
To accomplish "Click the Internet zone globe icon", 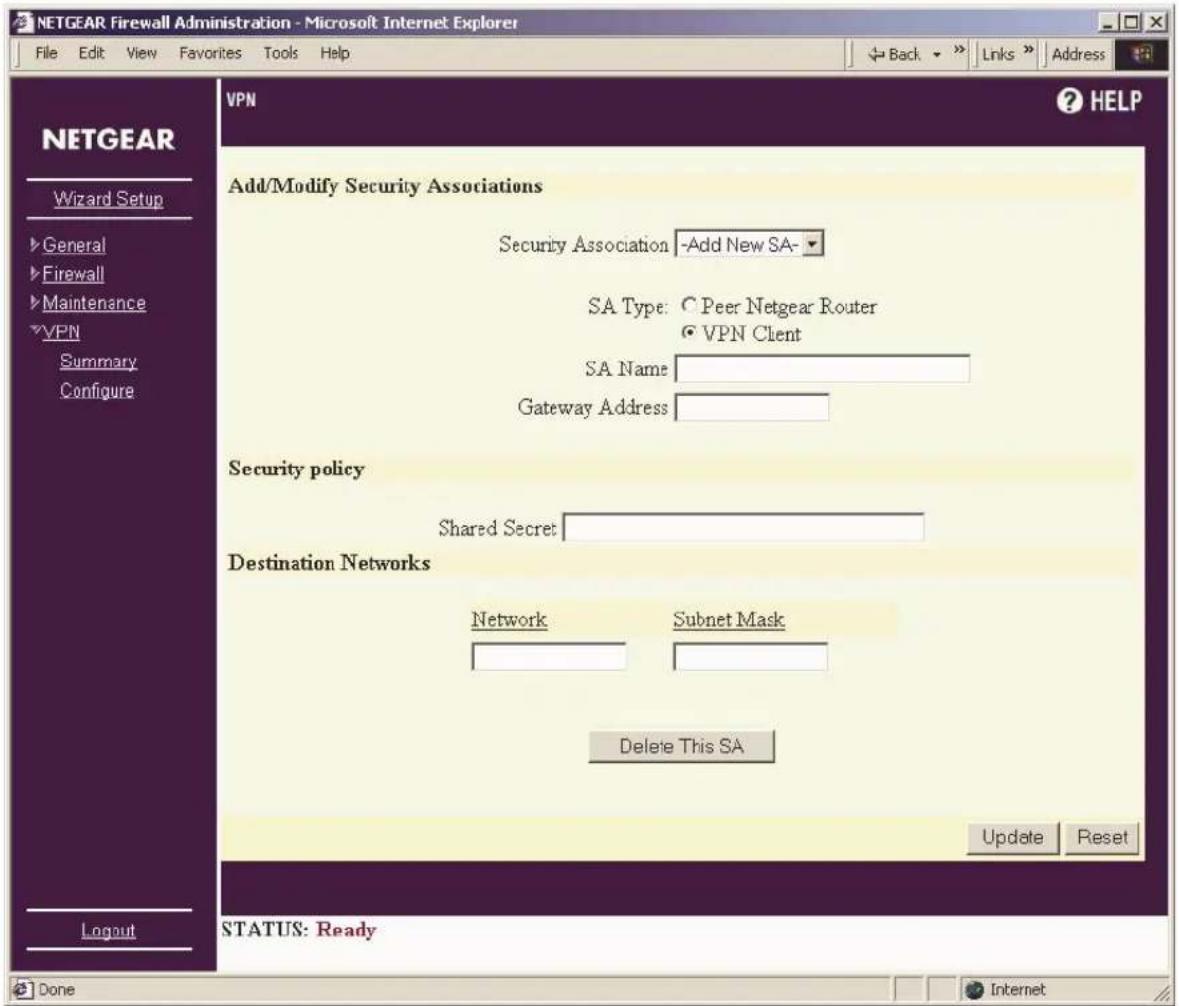I will click(974, 989).
